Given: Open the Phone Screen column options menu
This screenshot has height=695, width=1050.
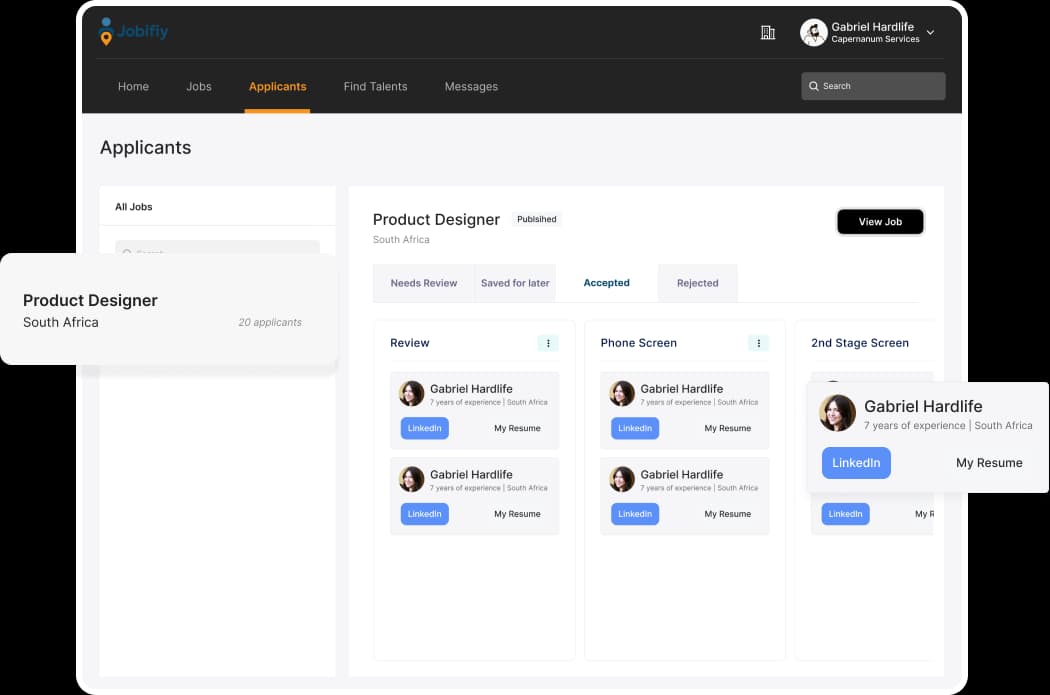Looking at the screenshot, I should click(x=759, y=342).
